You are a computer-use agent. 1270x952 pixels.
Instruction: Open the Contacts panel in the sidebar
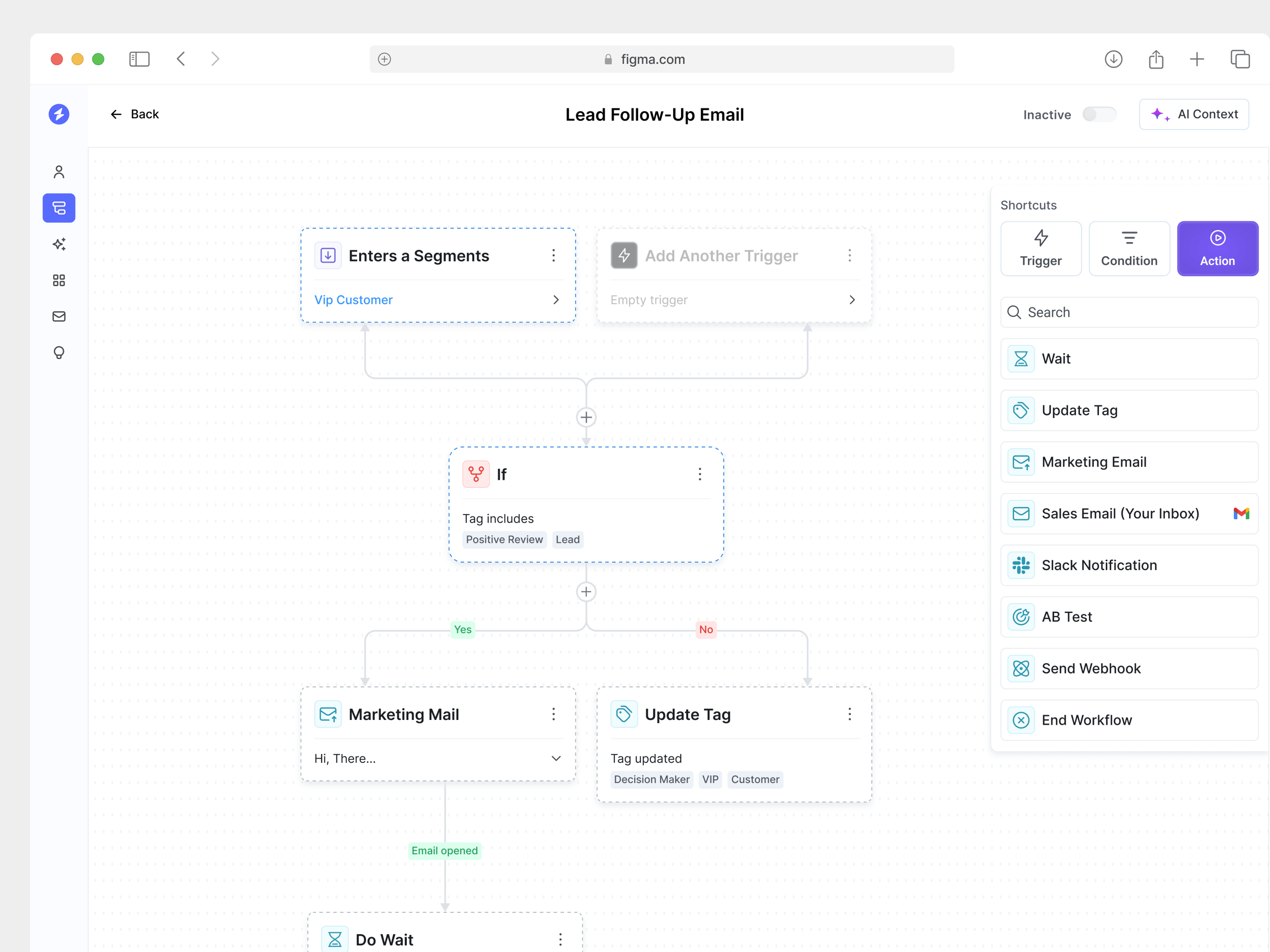[x=59, y=171]
